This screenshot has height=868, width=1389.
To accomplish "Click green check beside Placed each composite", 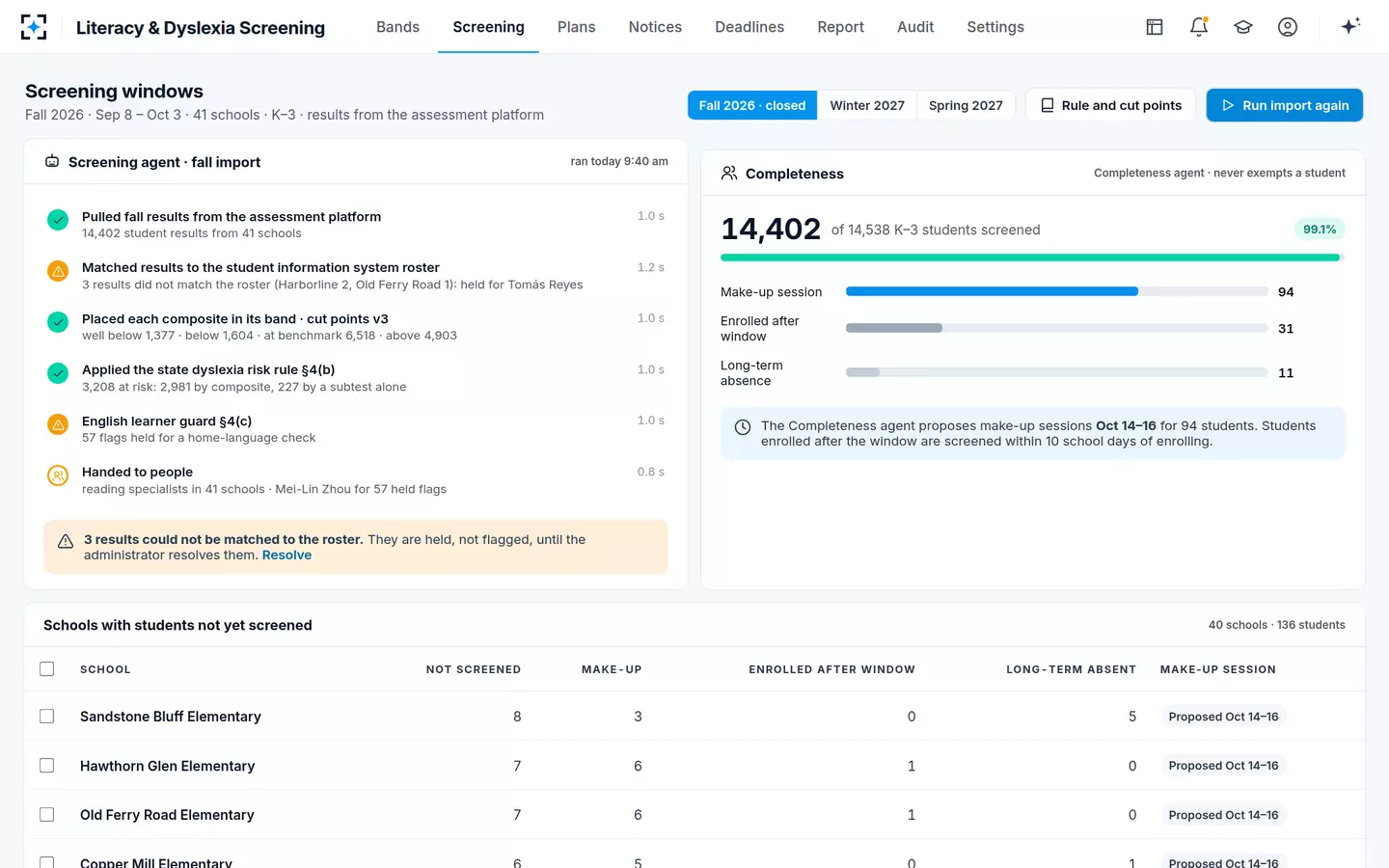I will coord(58,322).
